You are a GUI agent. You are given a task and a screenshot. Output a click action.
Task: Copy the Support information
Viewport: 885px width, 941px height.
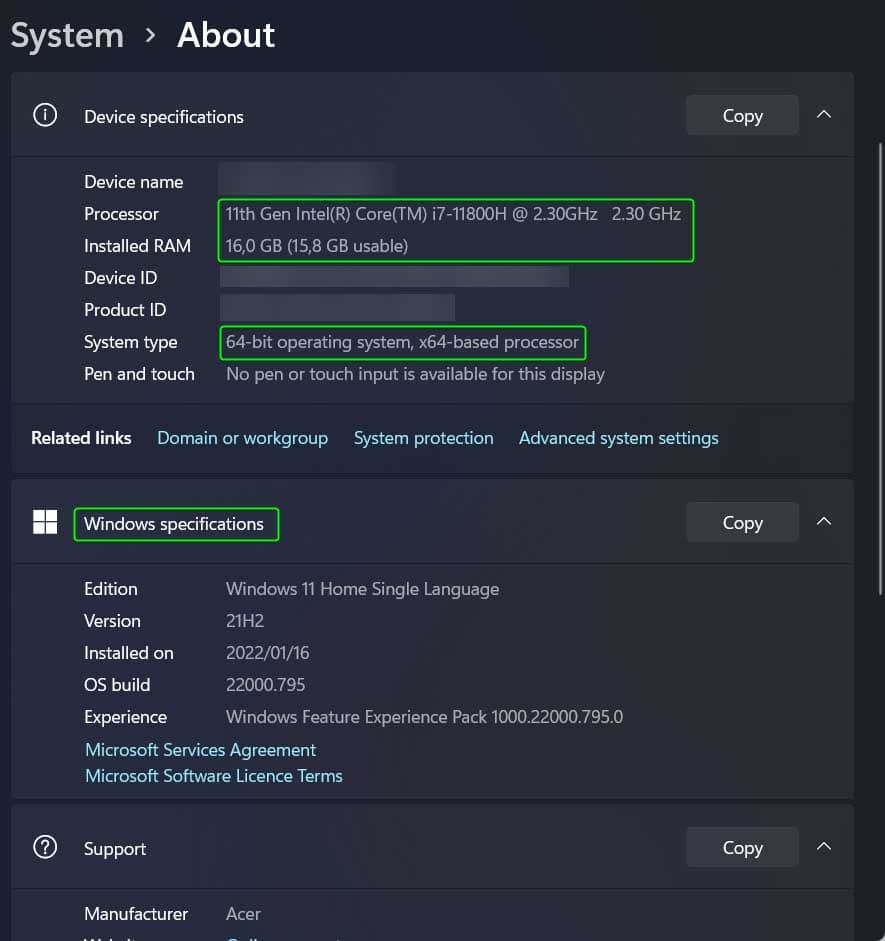coord(742,847)
